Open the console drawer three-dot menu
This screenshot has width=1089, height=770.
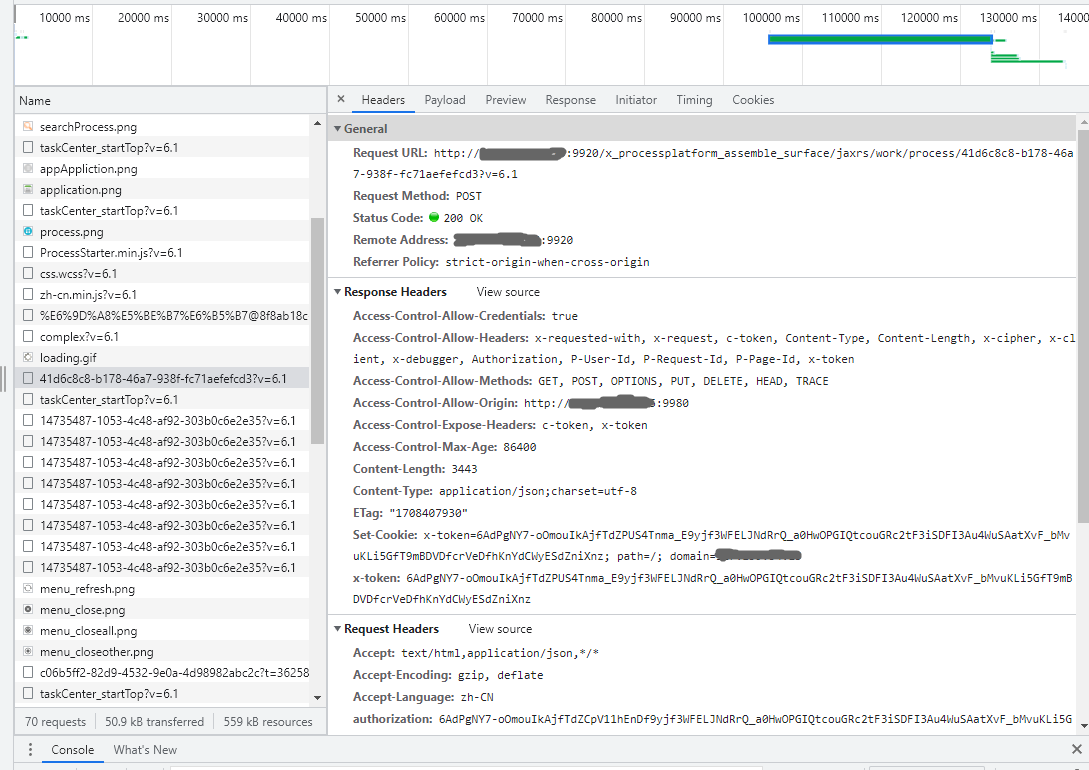click(30, 750)
